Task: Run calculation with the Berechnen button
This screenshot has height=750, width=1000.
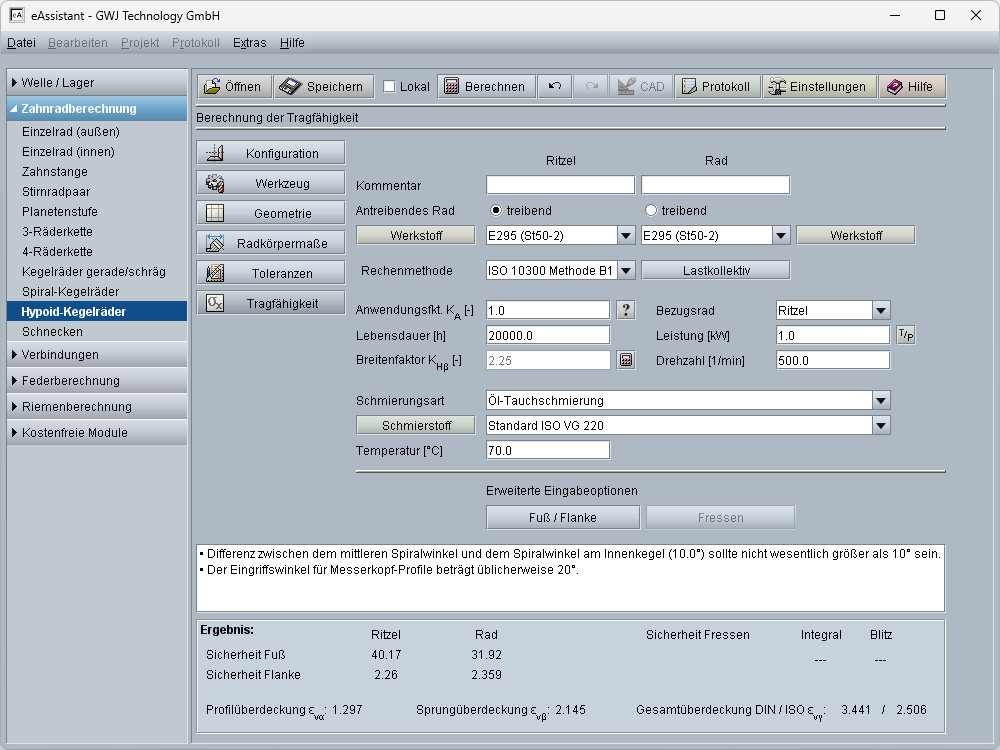Action: 485,86
